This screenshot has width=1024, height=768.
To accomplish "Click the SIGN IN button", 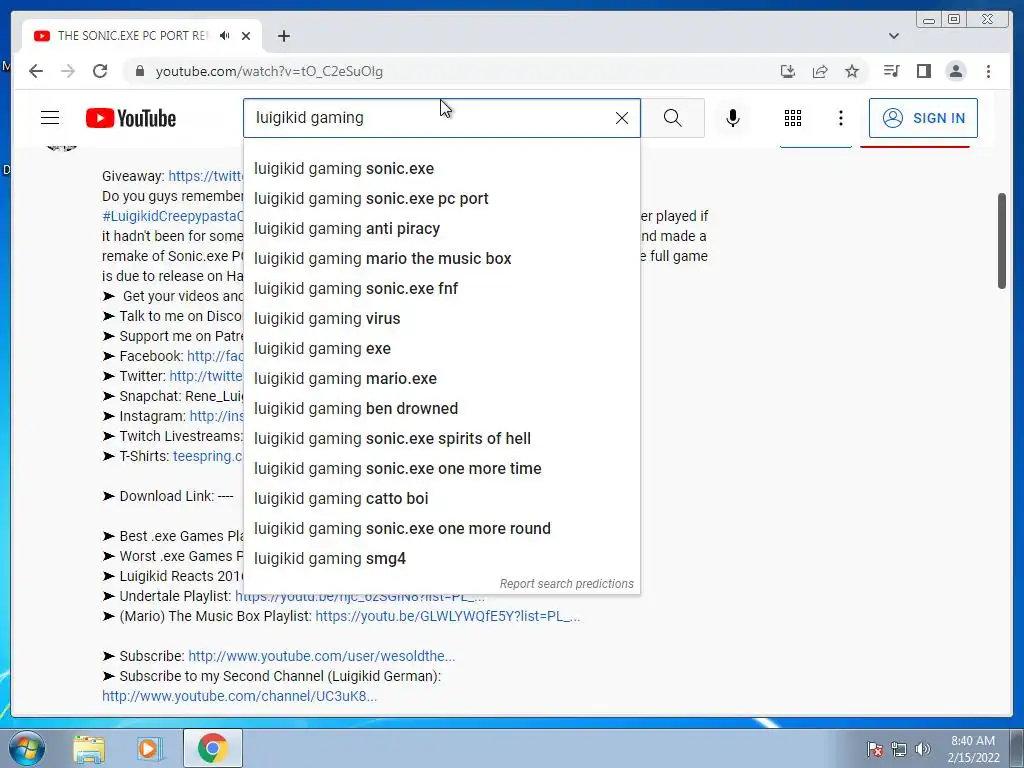I will pyautogui.click(x=923, y=118).
